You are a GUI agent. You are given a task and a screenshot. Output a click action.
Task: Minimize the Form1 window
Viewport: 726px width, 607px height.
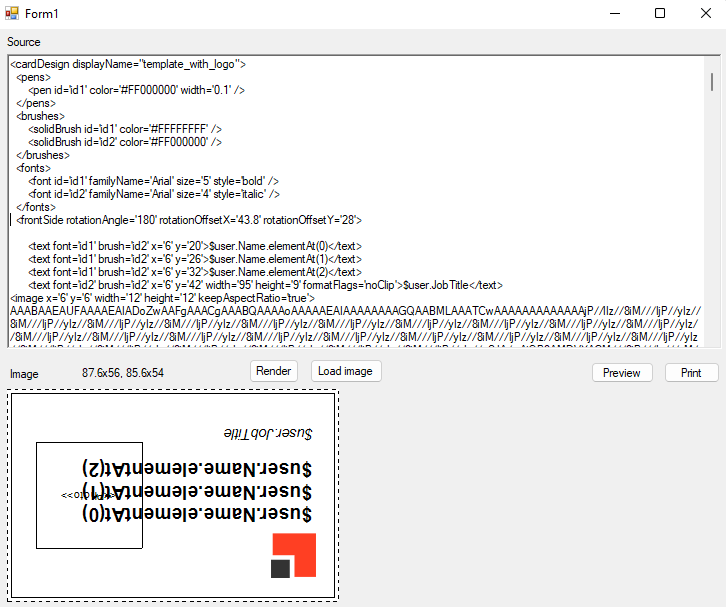(x=613, y=13)
